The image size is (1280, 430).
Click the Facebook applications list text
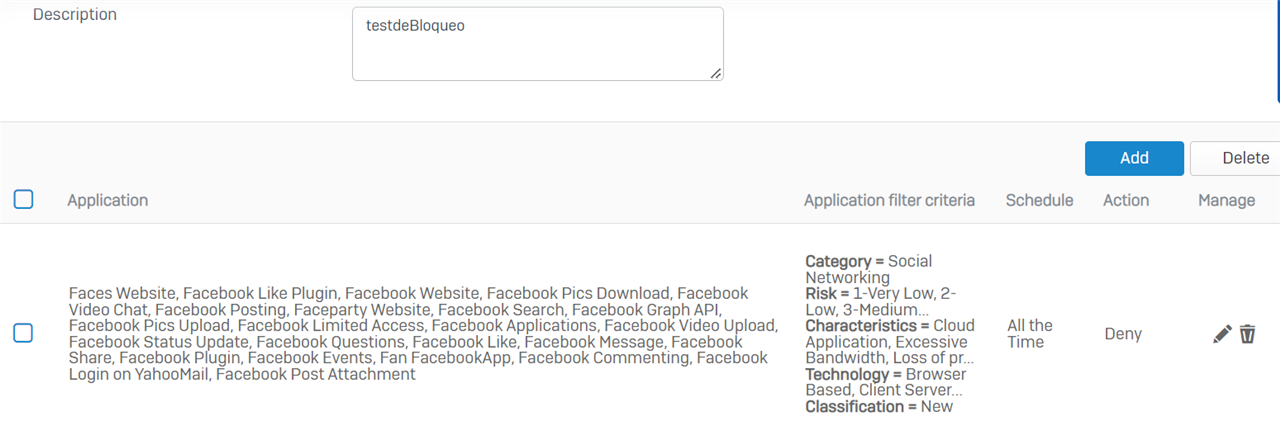click(x=423, y=334)
